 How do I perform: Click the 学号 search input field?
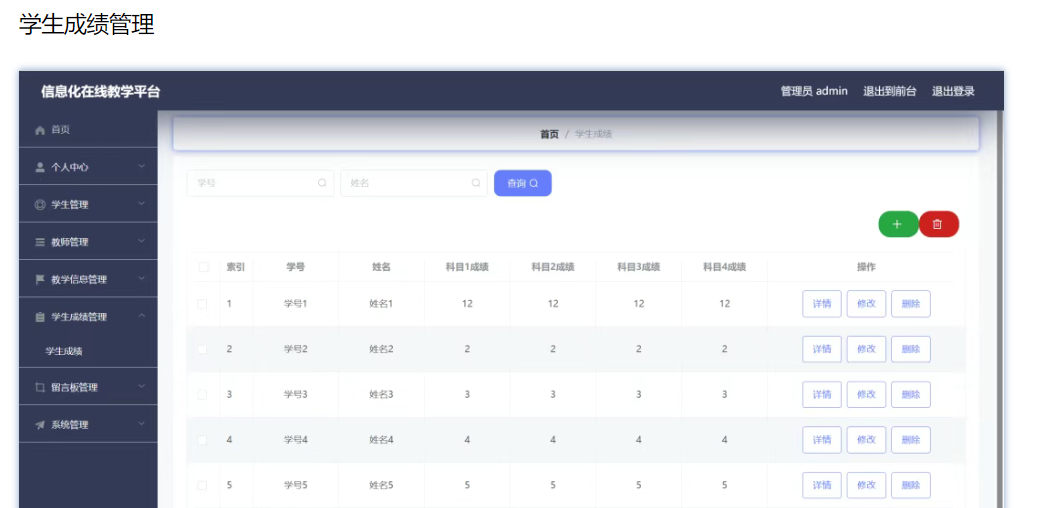(x=260, y=183)
